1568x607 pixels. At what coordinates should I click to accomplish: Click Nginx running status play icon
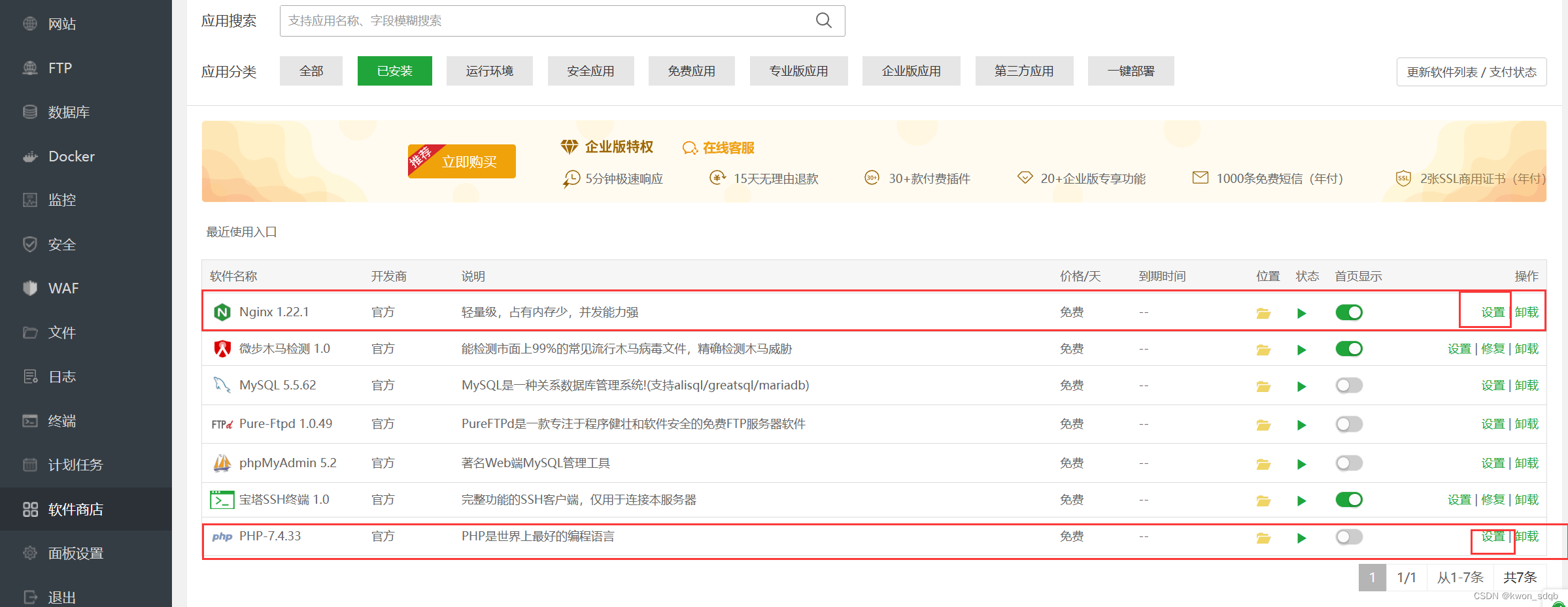click(1301, 313)
